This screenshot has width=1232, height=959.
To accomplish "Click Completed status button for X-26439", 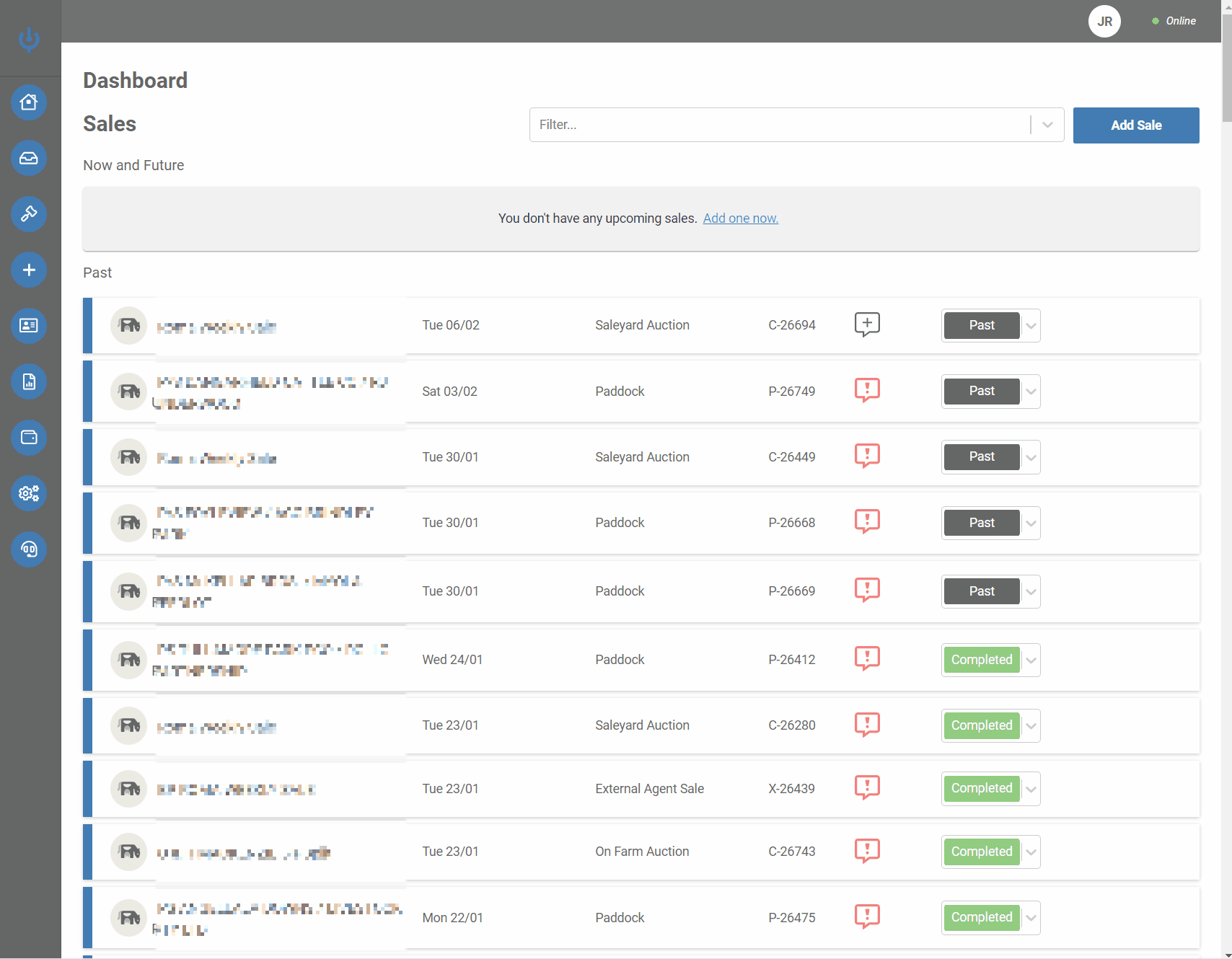I will 982,789.
